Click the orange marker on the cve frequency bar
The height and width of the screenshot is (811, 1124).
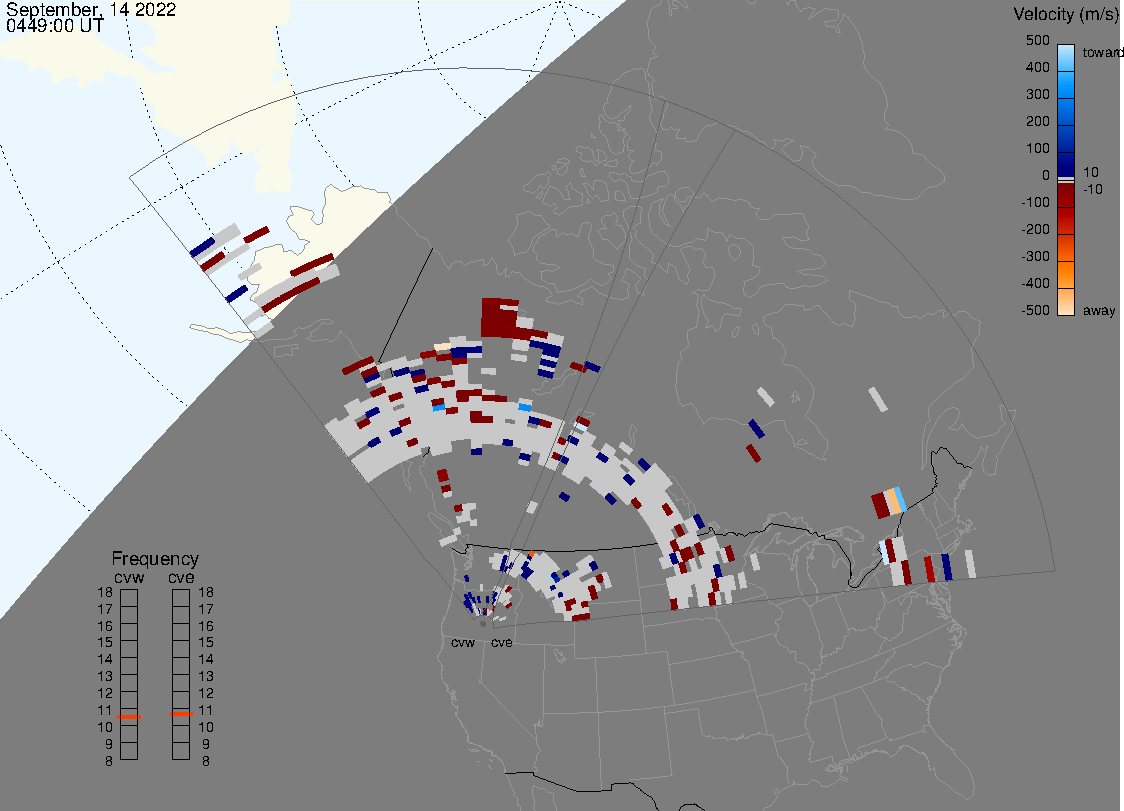pos(181,713)
